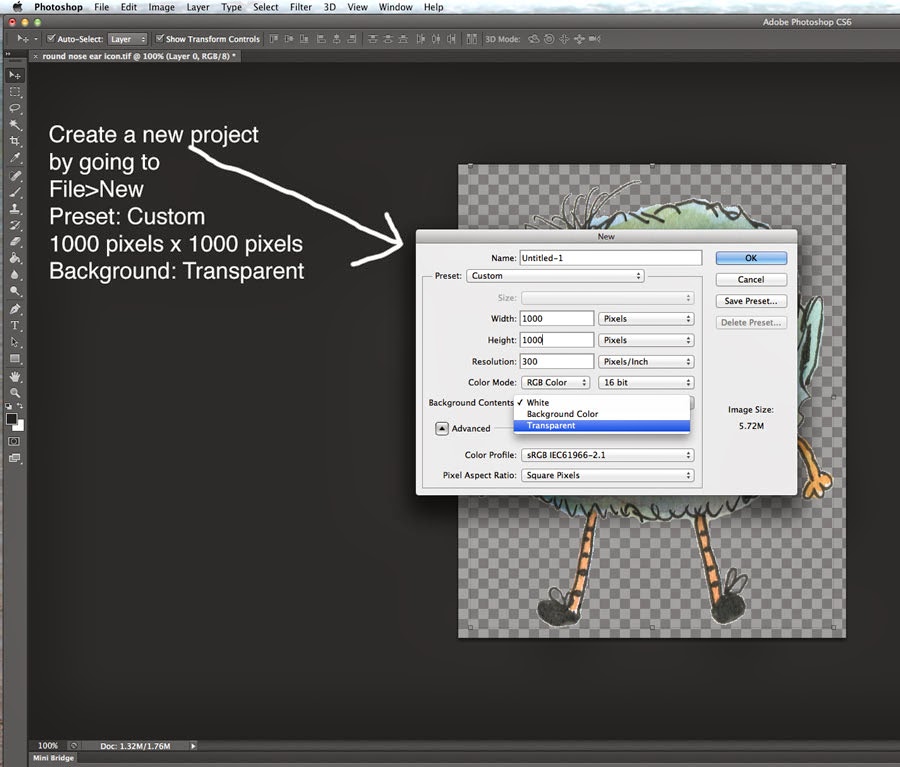
Task: Choose Background Color in the list
Action: [x=602, y=414]
